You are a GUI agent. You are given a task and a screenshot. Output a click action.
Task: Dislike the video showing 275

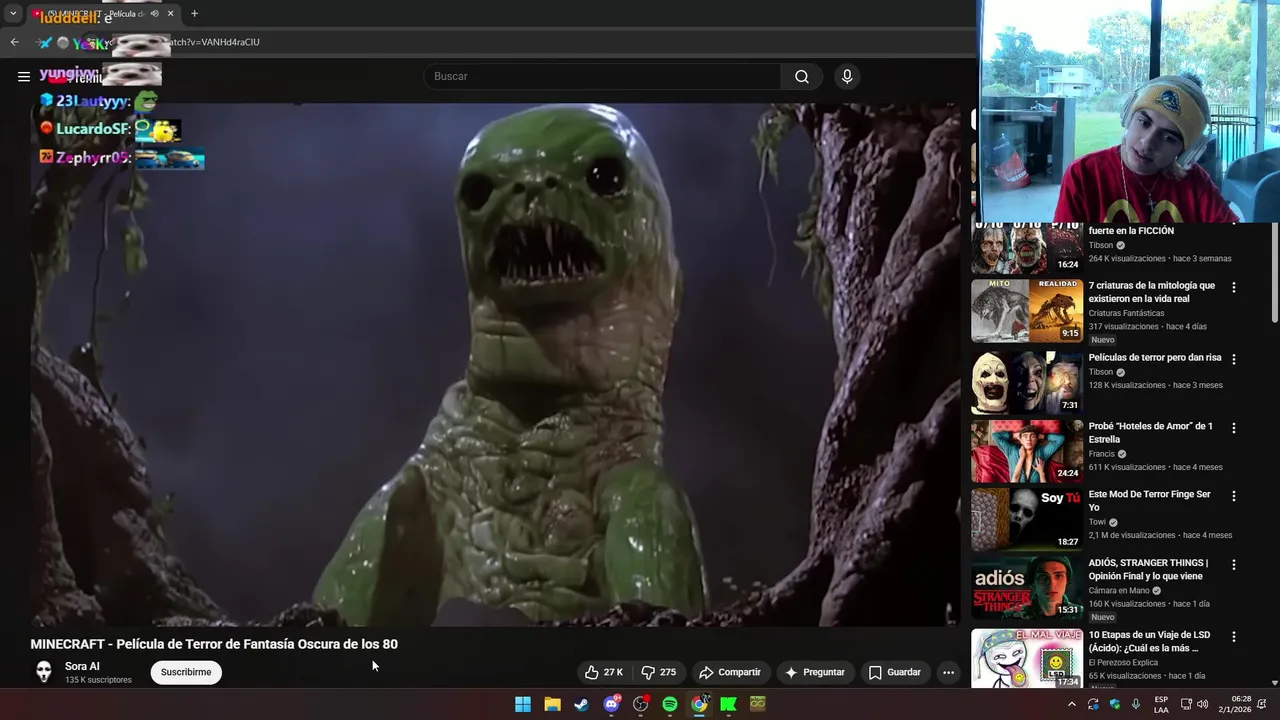659,672
